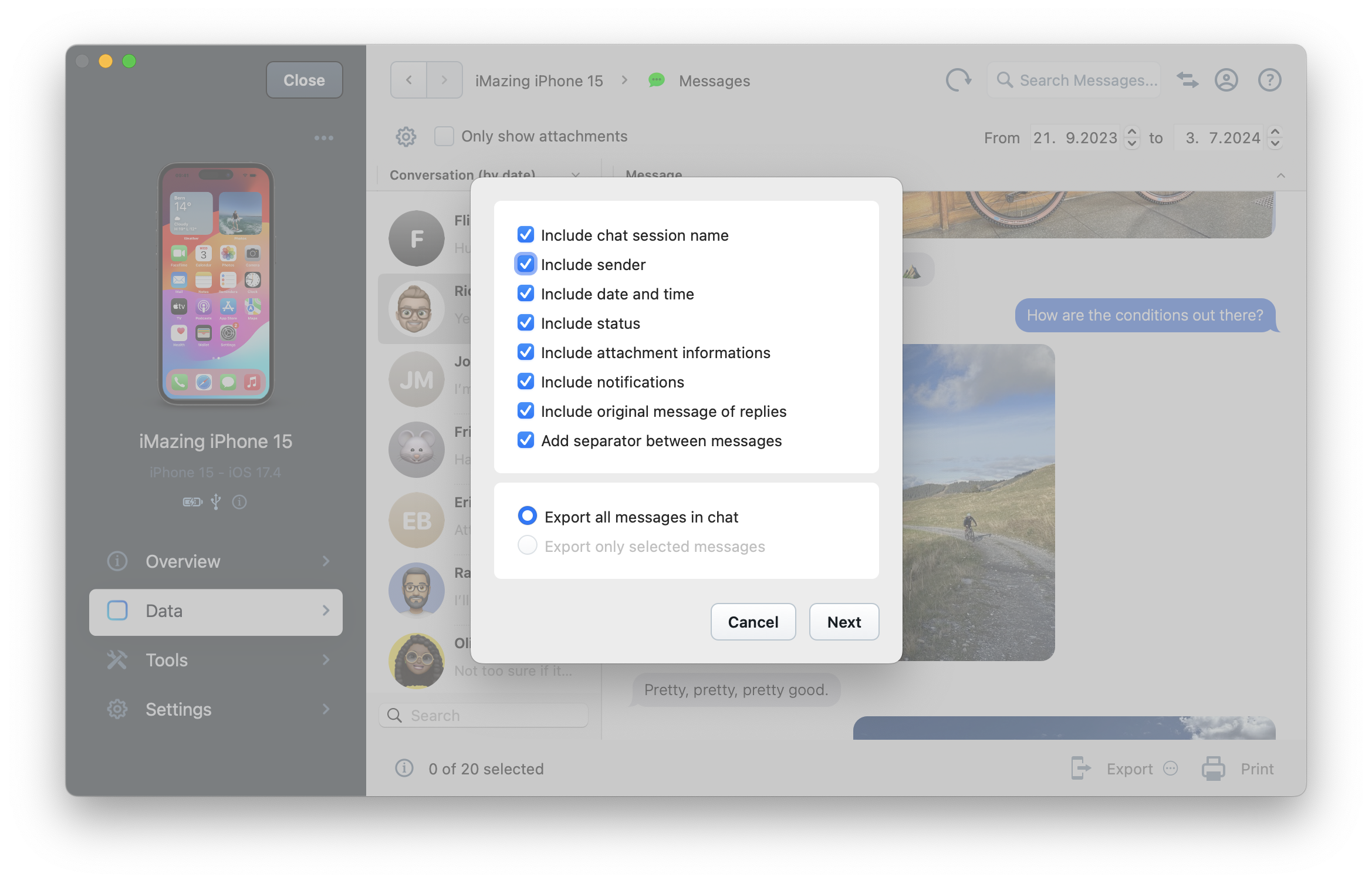Go back with the left arrow button
1372x883 pixels.
pyautogui.click(x=409, y=80)
